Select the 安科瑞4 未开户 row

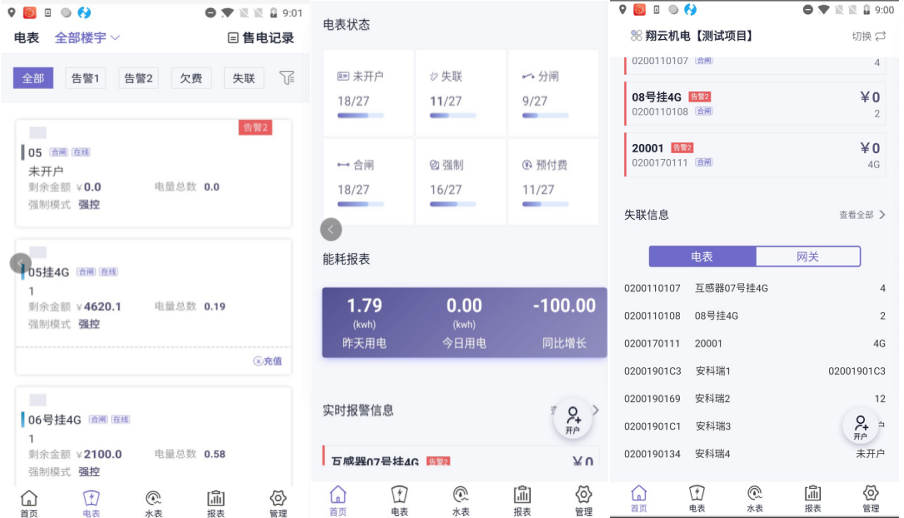click(755, 454)
